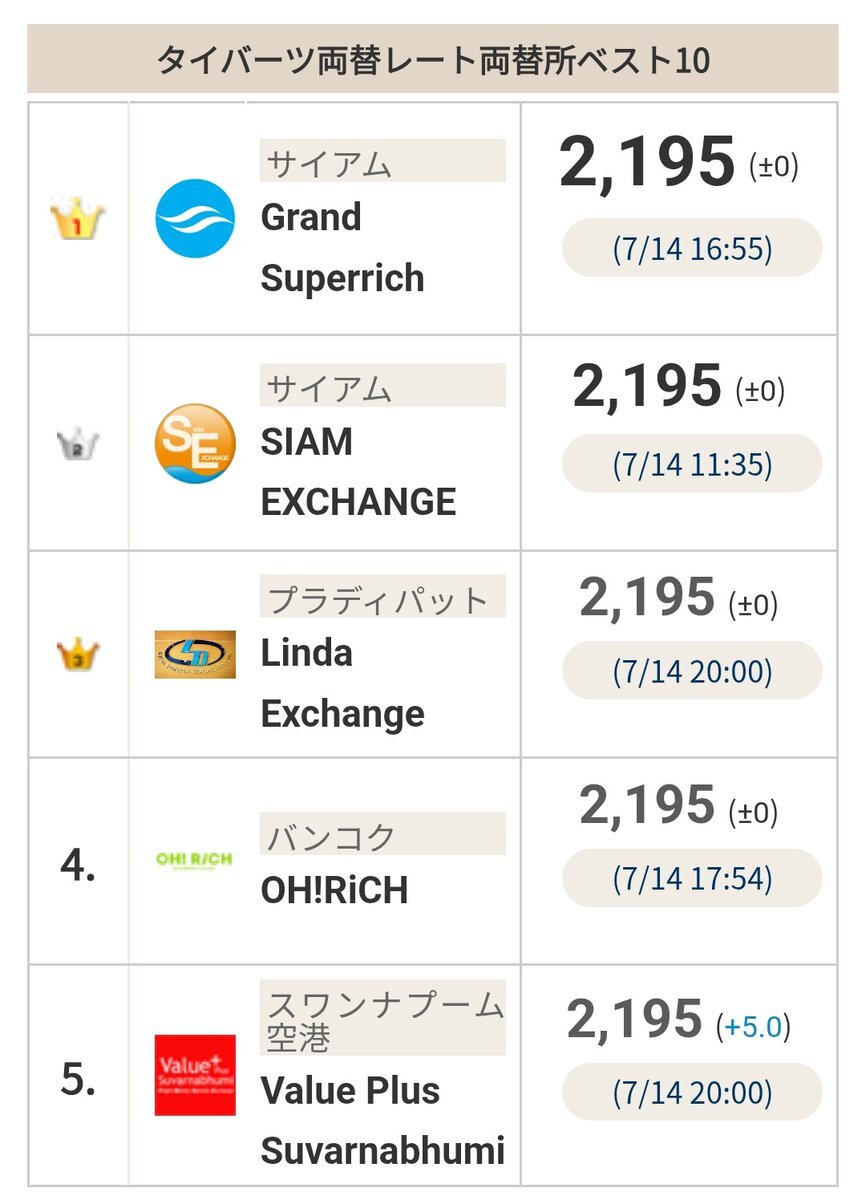Viewport: 866px width, 1200px height.
Task: Click the gold number 1 crown icon
Action: click(x=78, y=219)
